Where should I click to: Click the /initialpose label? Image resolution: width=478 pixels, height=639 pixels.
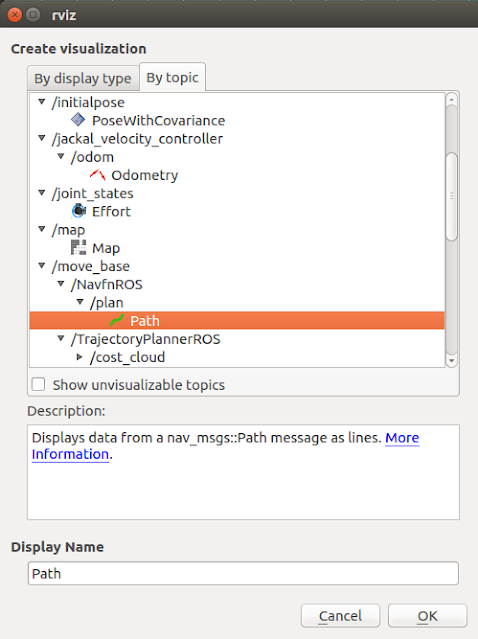(88, 102)
